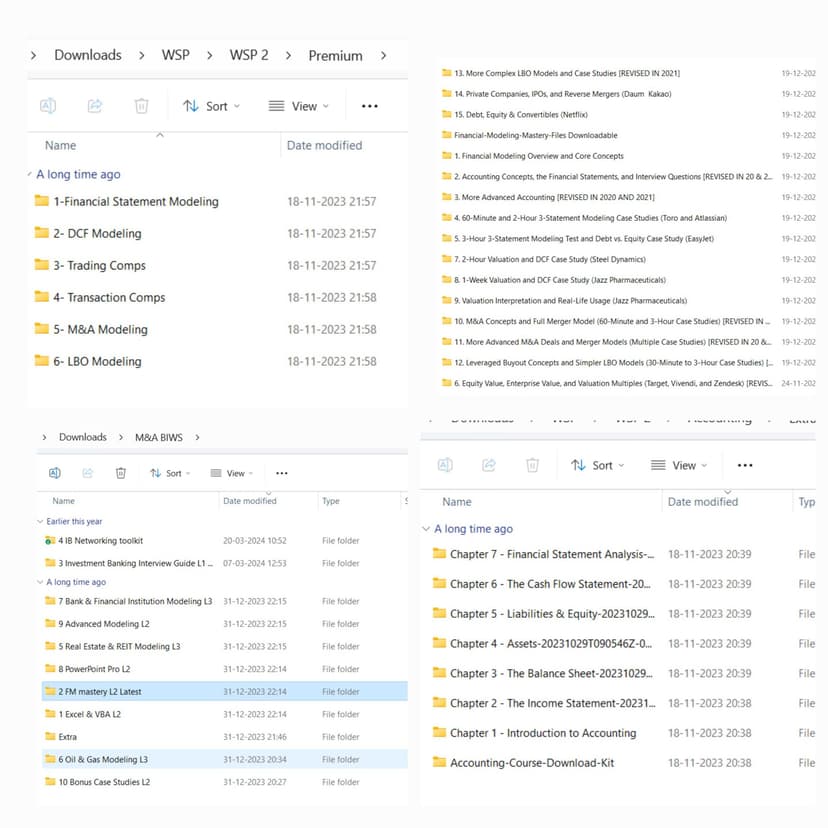The image size is (828, 828).
Task: Open the View dropdown in the M&A BIWS toolbar
Action: point(231,473)
